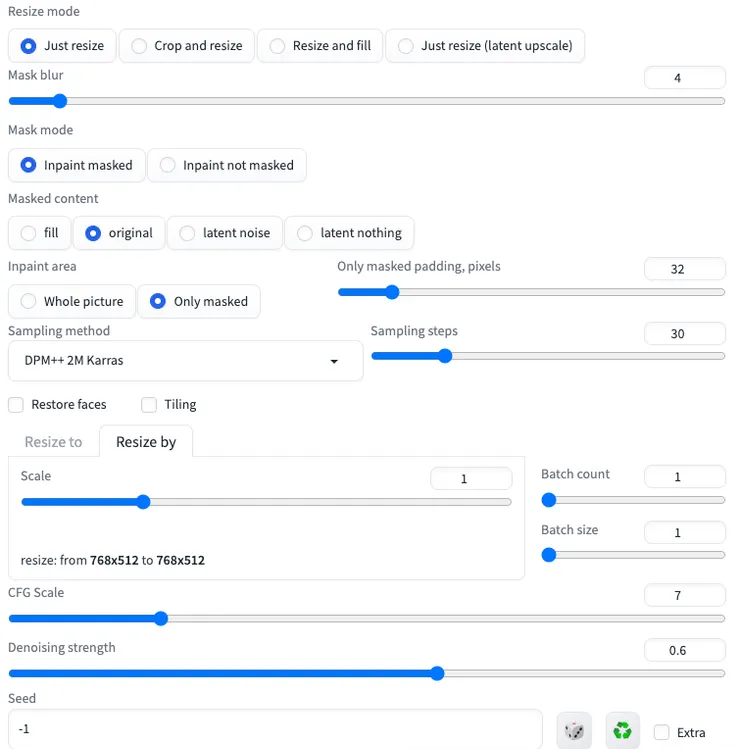
Task: Switch to the Resize to tab
Action: coord(53,442)
